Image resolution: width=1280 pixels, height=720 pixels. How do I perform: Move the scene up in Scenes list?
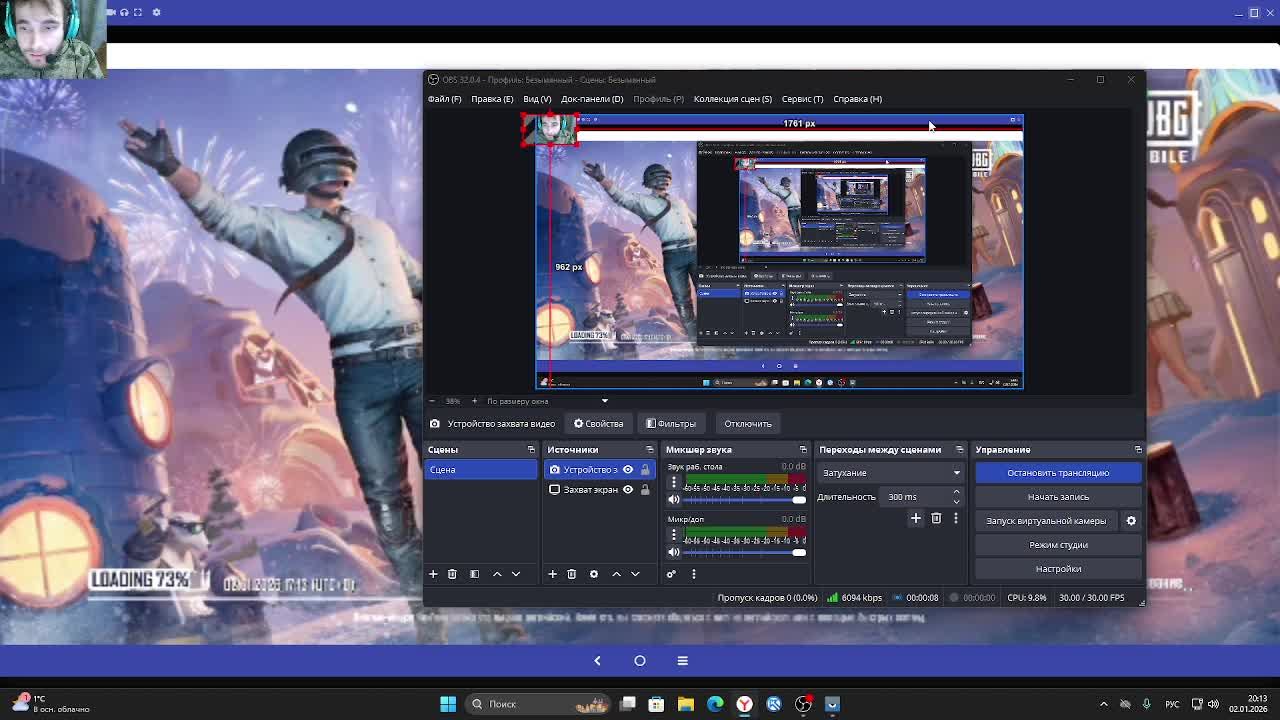point(497,574)
